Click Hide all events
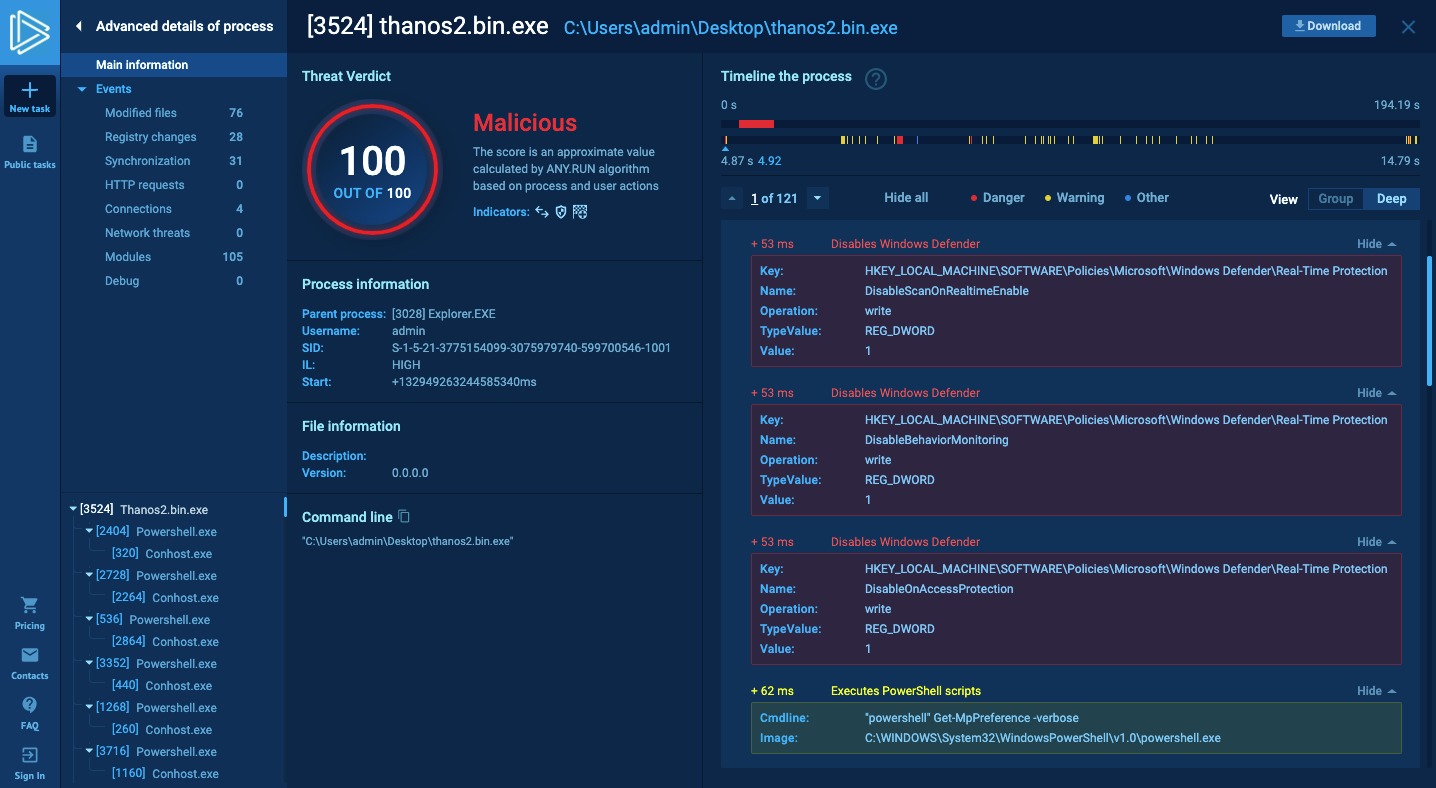Viewport: 1436px width, 788px height. click(x=906, y=198)
